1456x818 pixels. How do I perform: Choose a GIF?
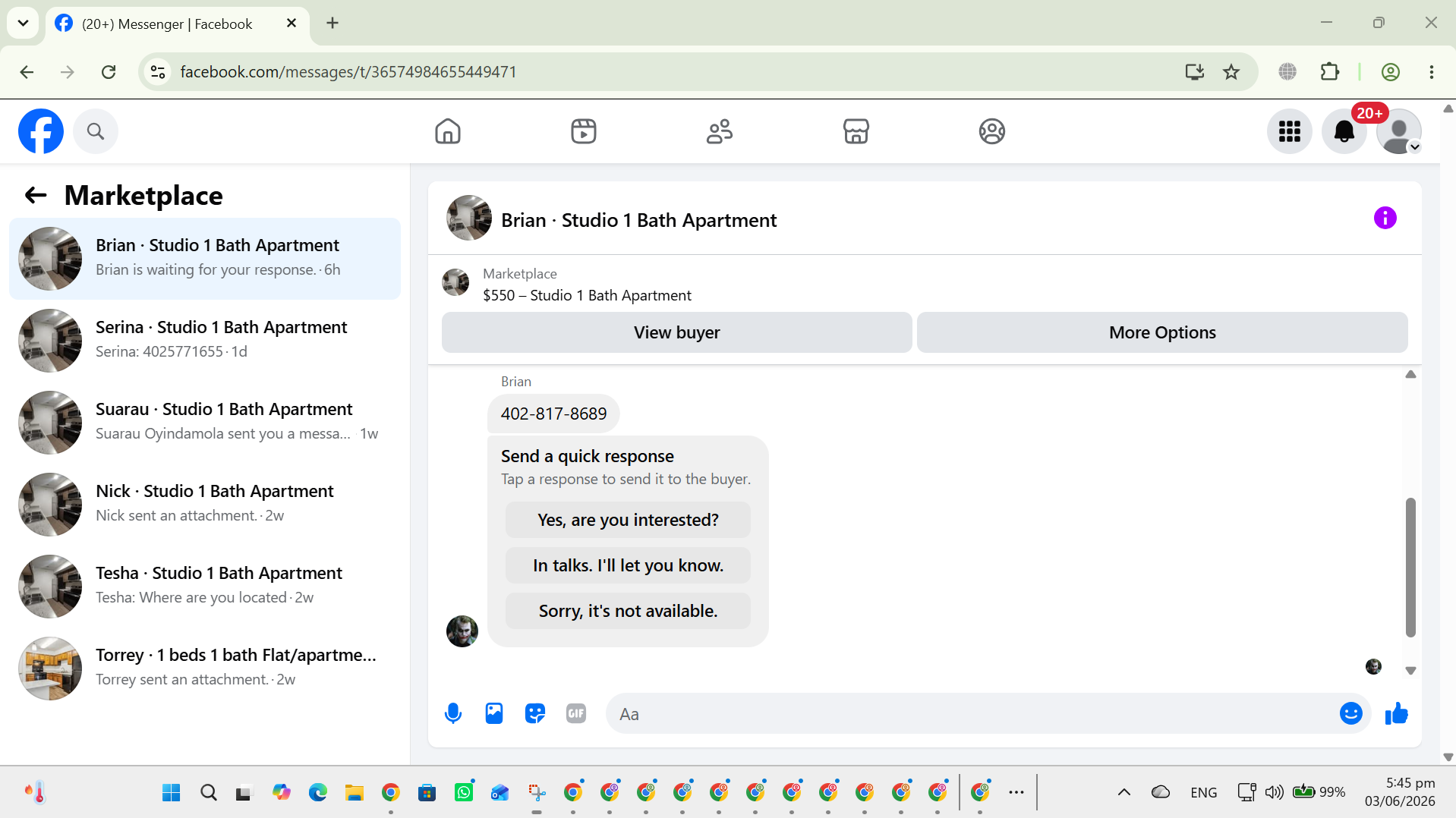pos(576,713)
